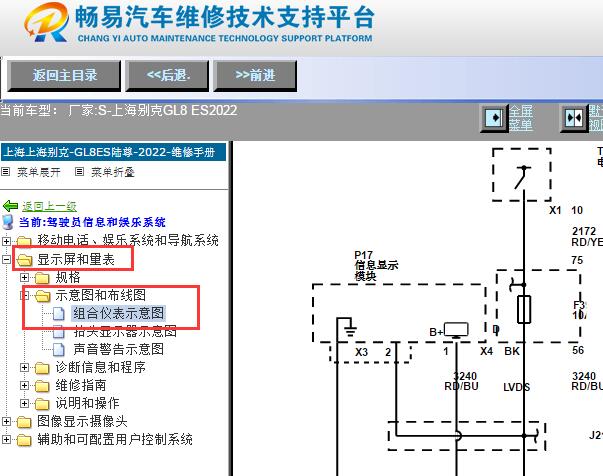Select 移动电话、娱乐系统和导航系统 folder
This screenshot has width=603, height=476.
click(x=128, y=240)
